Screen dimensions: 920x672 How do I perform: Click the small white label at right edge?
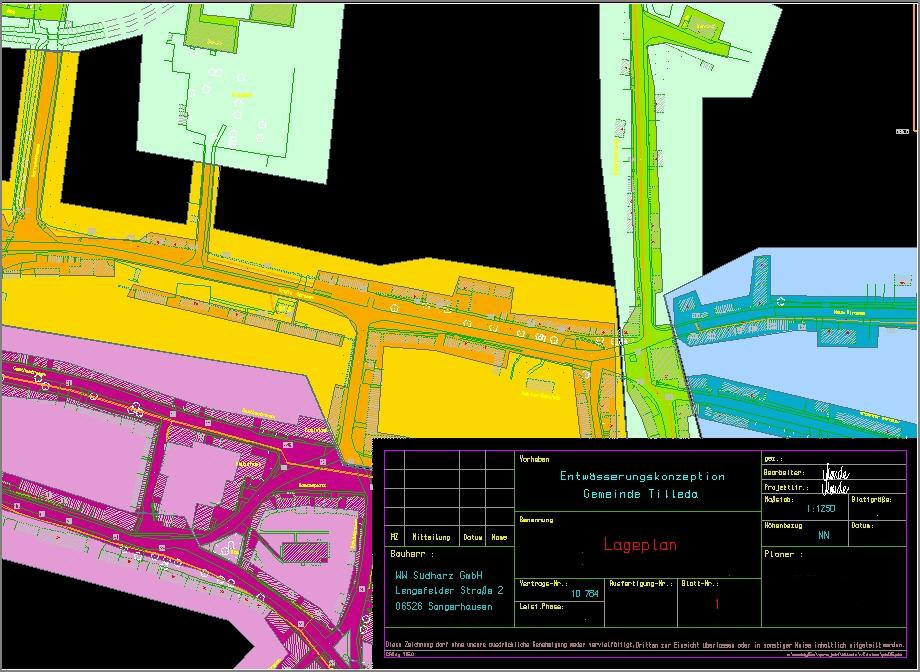point(902,130)
